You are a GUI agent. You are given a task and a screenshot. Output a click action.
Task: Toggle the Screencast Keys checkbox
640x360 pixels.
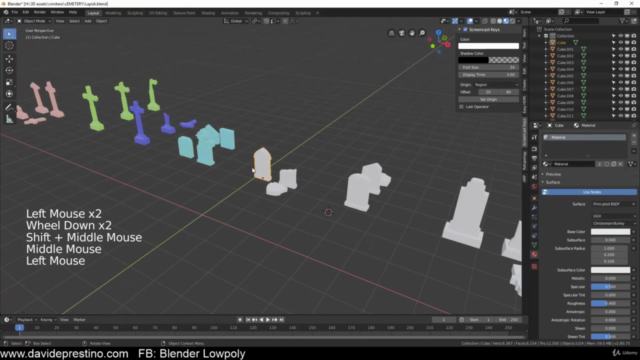click(x=465, y=29)
